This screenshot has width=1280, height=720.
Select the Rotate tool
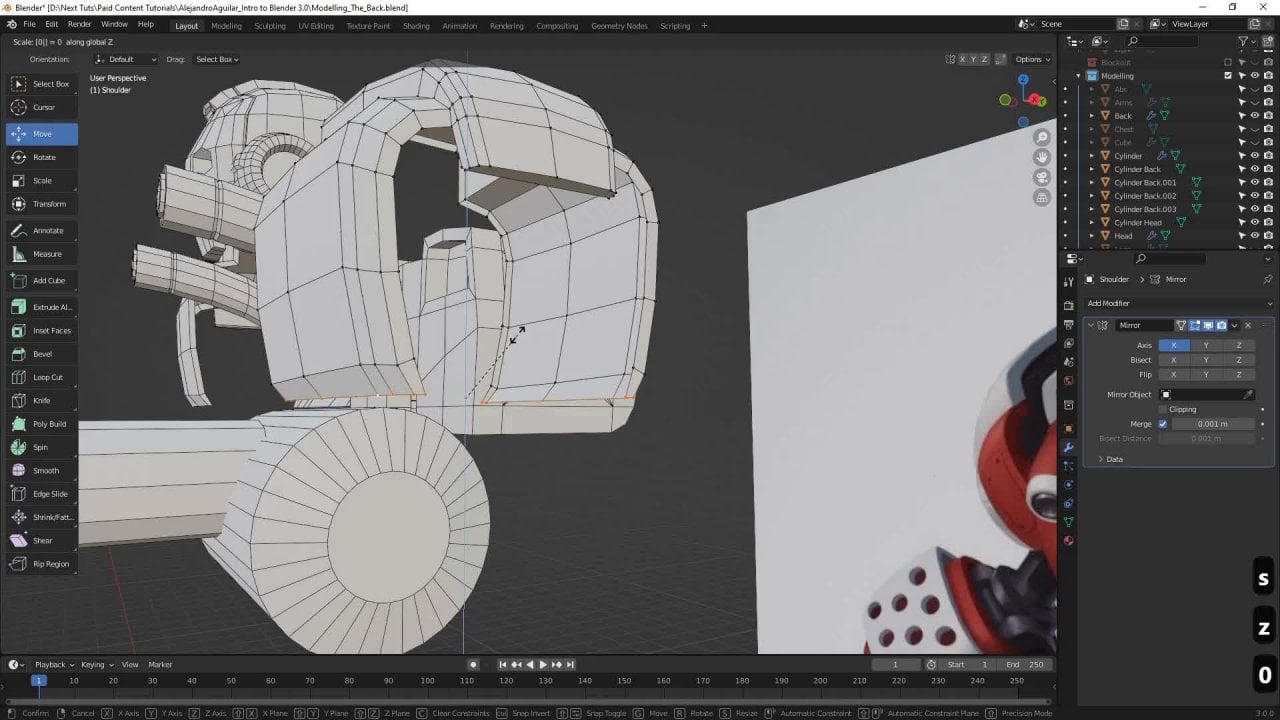pos(42,157)
